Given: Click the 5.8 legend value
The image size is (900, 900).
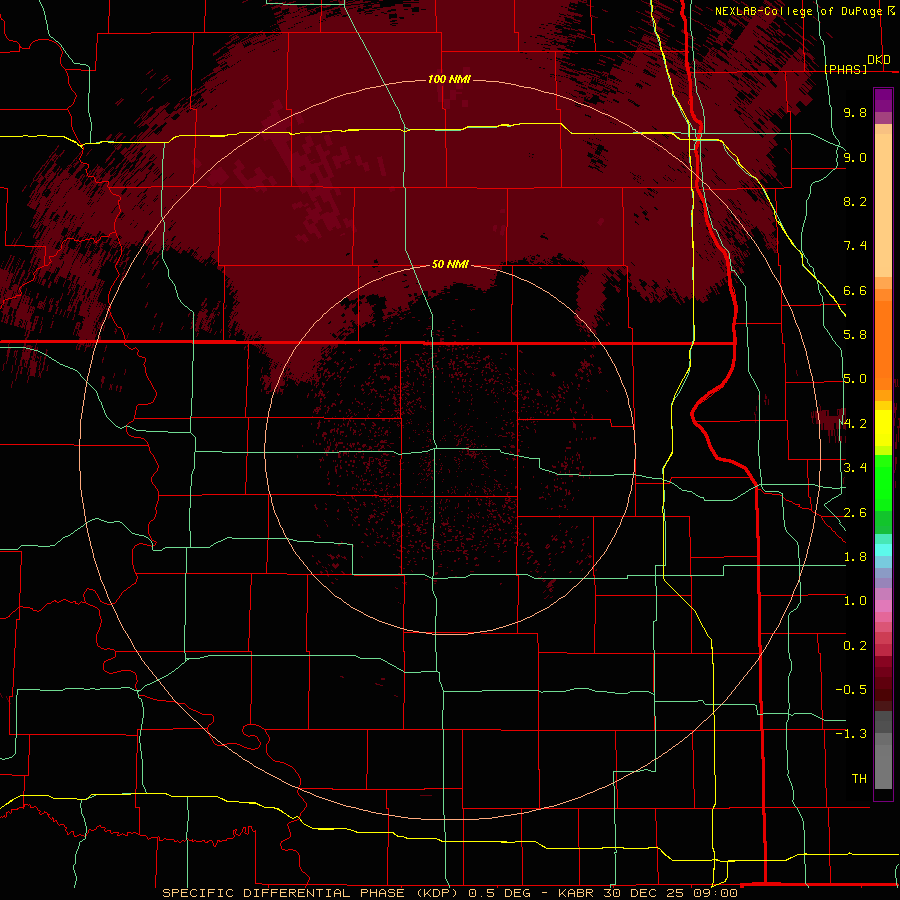Looking at the screenshot, I should click(x=855, y=335).
